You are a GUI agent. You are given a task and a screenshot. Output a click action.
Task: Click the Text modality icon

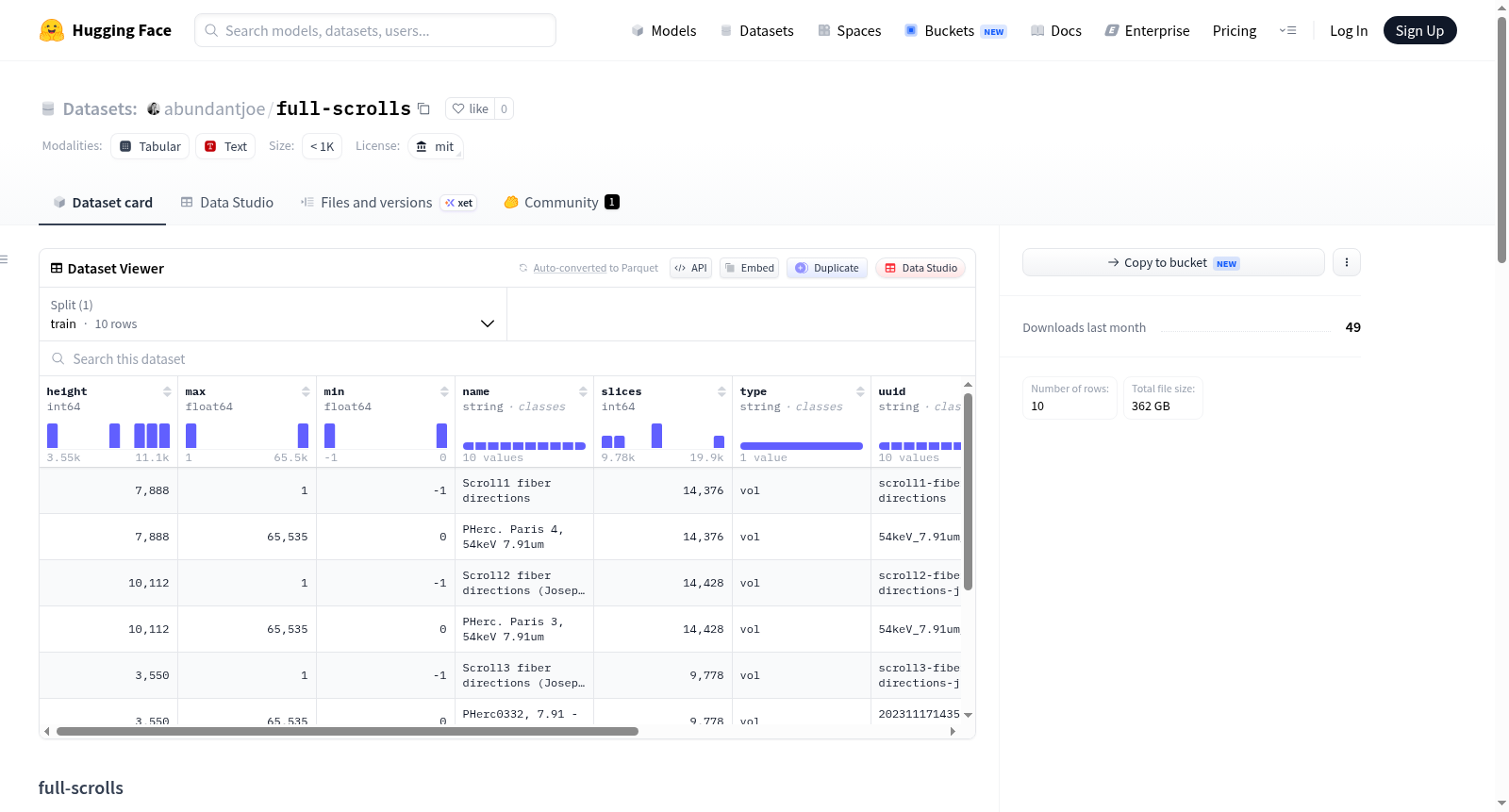[210, 146]
